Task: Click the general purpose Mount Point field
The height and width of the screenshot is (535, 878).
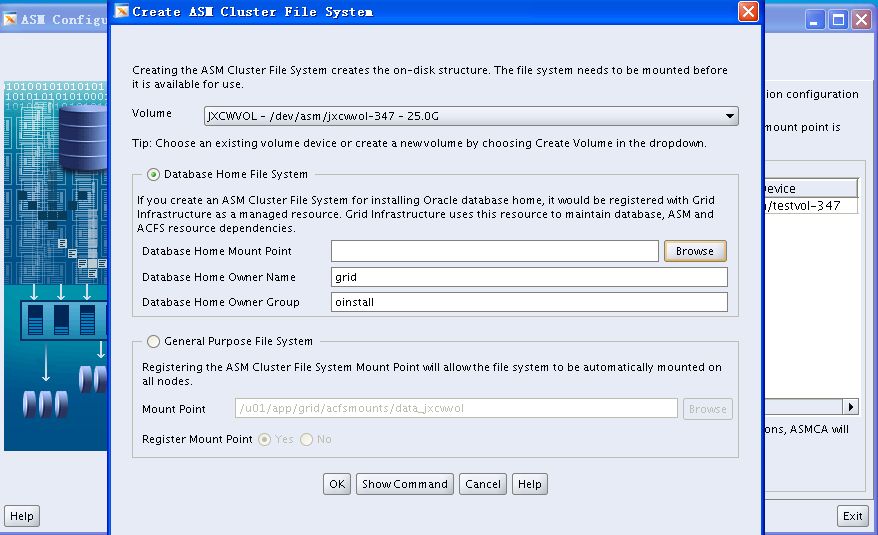Action: pos(456,408)
